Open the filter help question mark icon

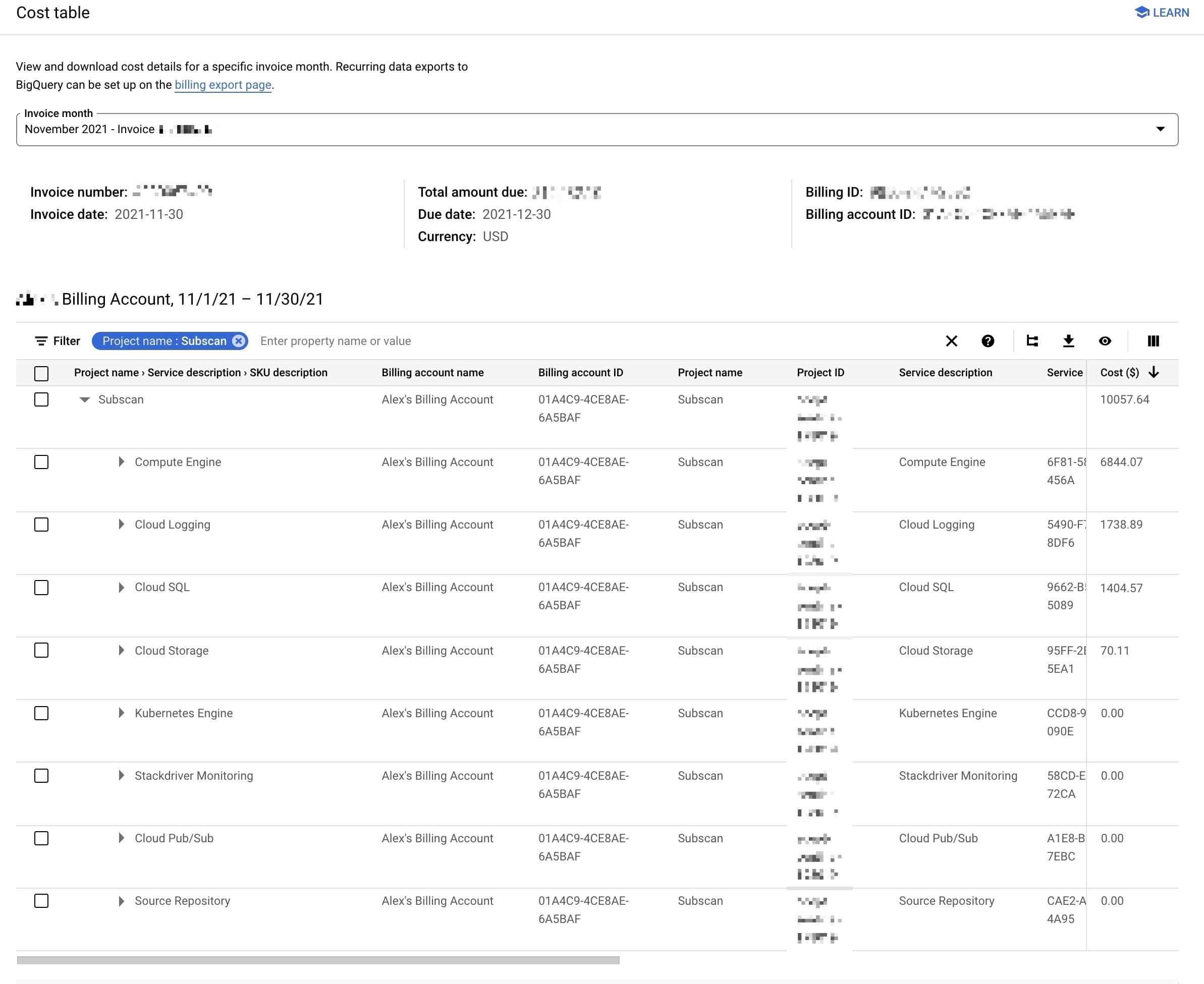pyautogui.click(x=988, y=340)
